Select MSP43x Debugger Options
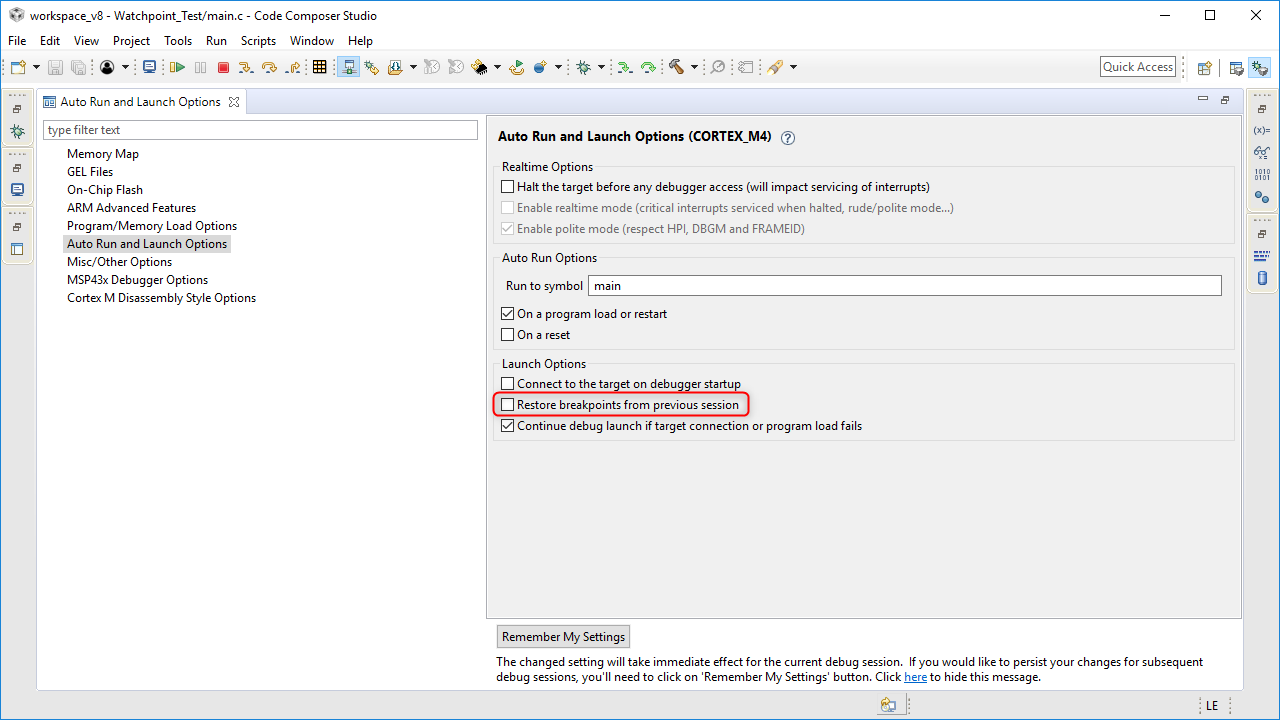1280x720 pixels. [x=138, y=280]
